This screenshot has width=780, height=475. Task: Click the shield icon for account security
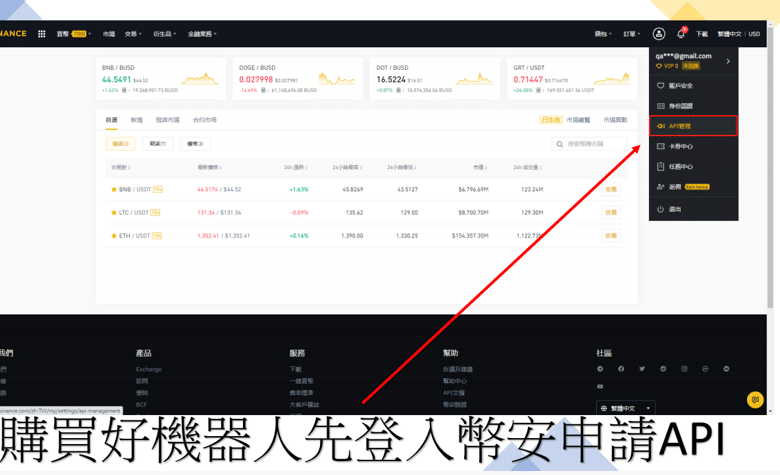[661, 86]
